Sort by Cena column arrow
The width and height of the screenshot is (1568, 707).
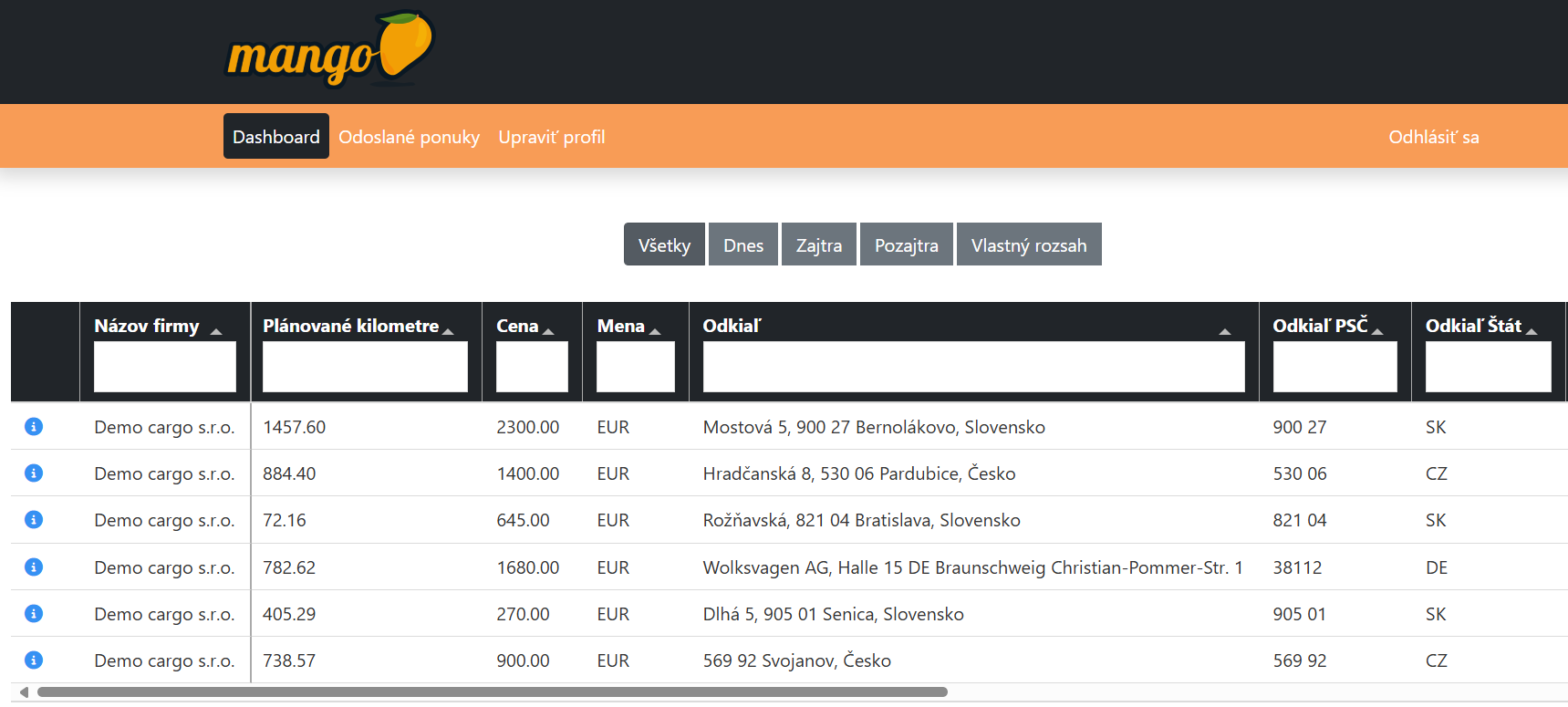coord(548,331)
